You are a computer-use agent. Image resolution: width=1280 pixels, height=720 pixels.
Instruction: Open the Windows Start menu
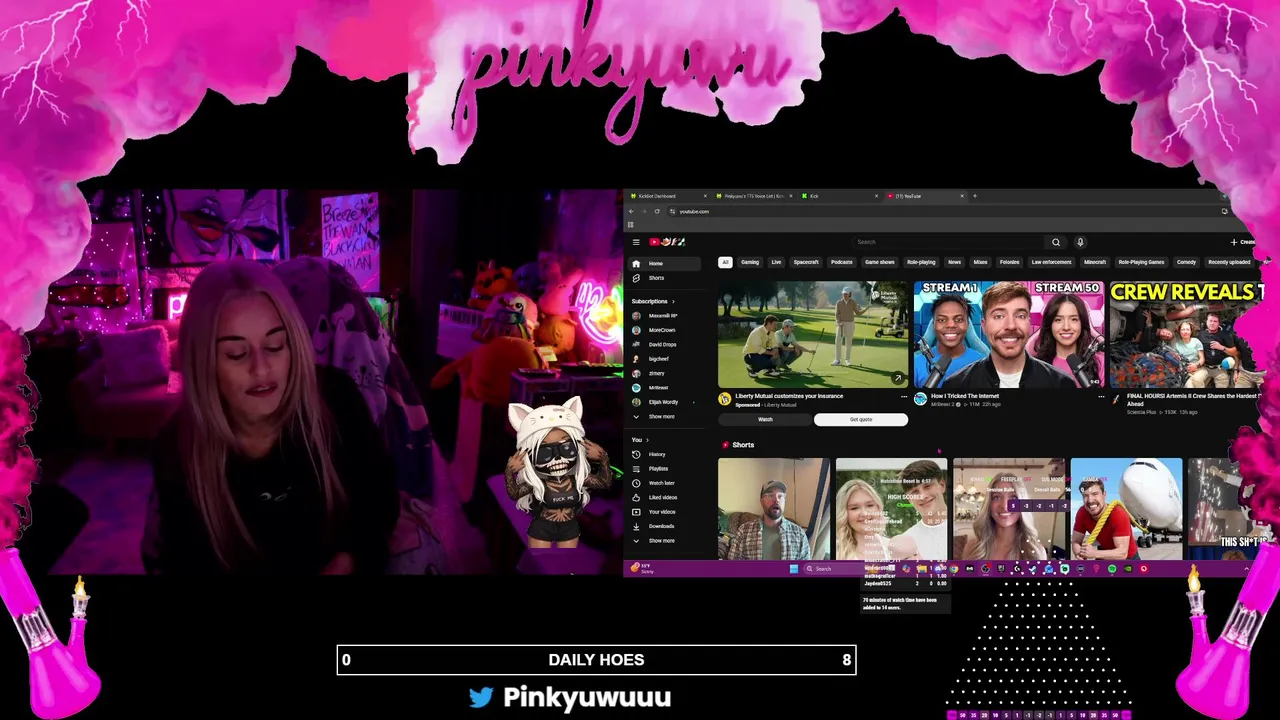click(793, 569)
